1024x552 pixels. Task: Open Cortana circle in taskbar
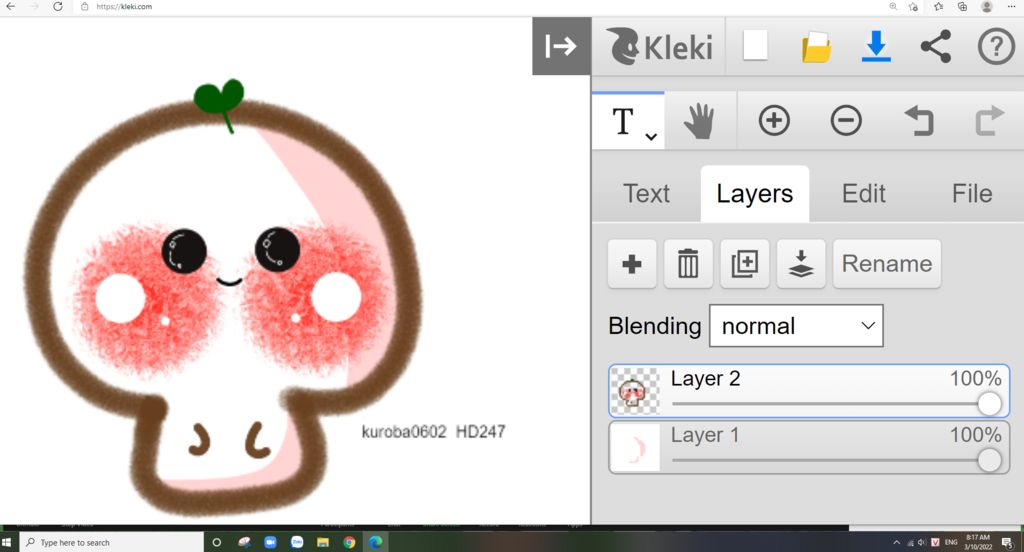tap(217, 542)
